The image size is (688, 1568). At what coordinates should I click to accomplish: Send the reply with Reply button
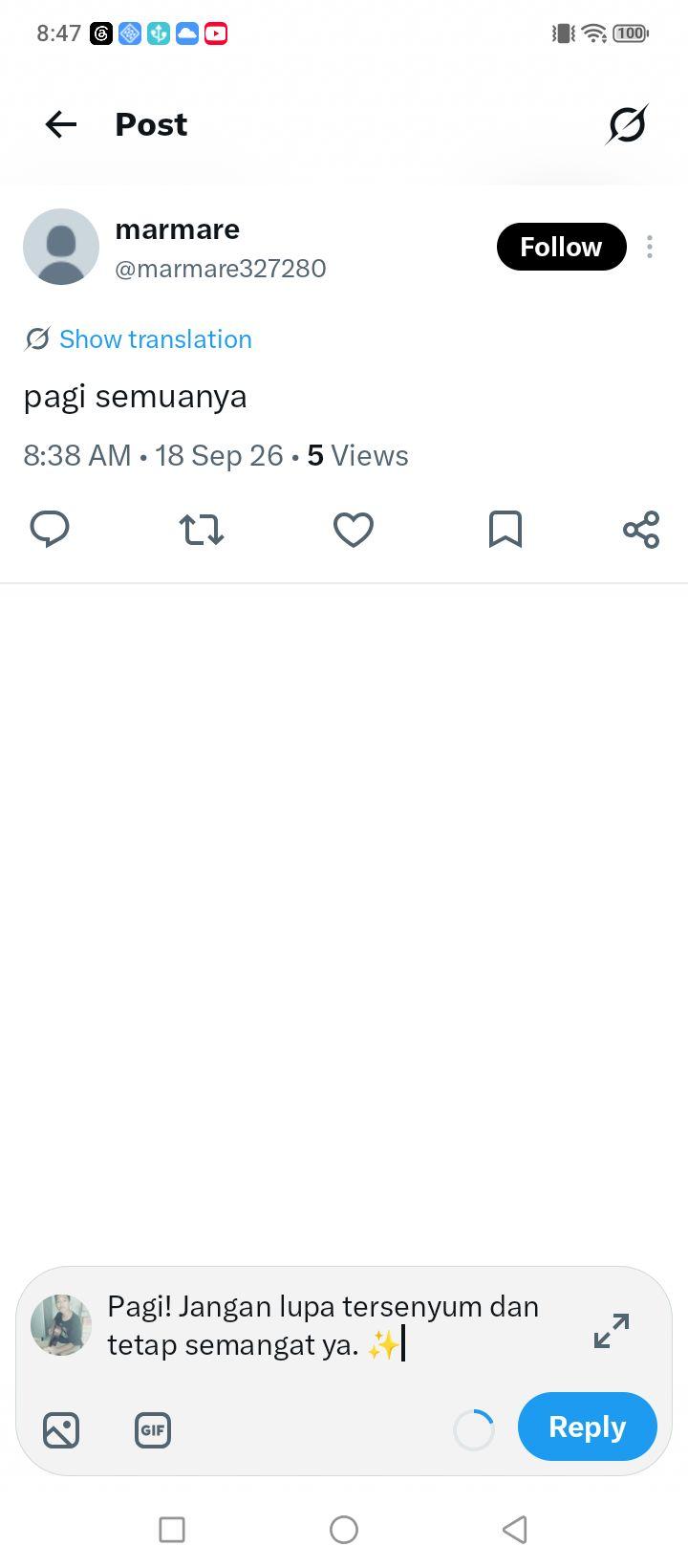tap(588, 1426)
